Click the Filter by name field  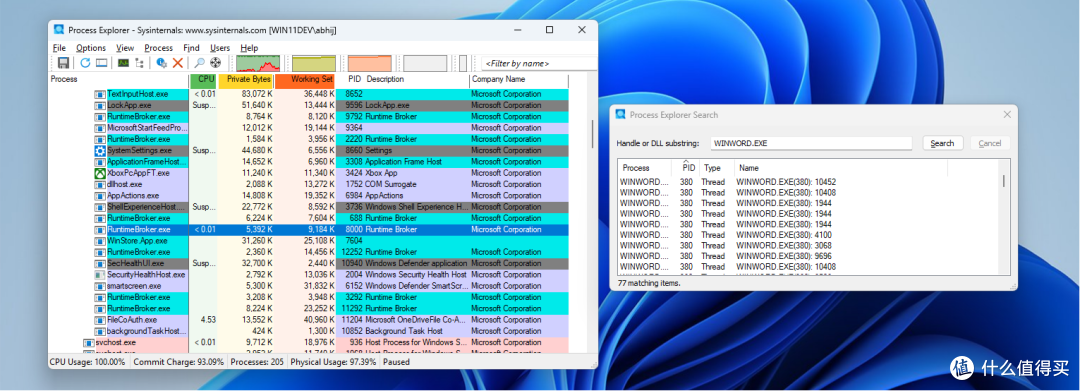tap(539, 63)
